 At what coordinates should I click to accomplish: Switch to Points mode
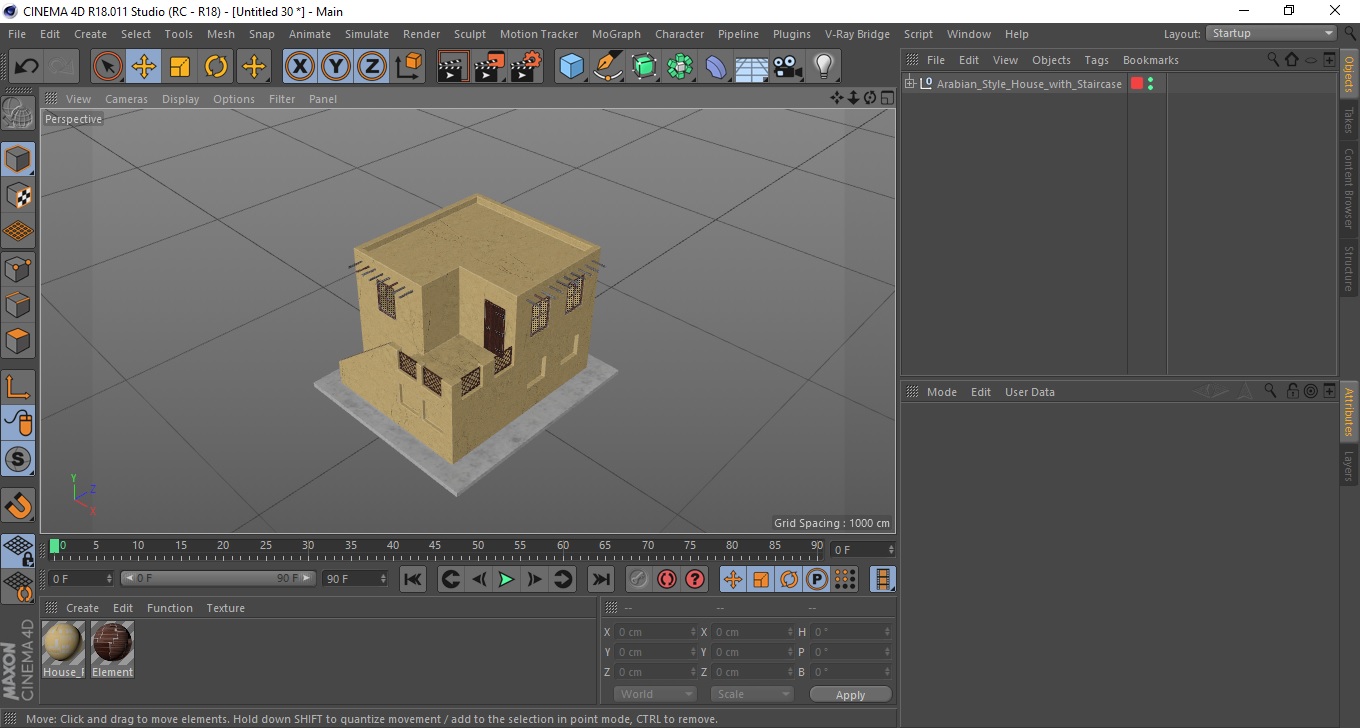coord(18,268)
